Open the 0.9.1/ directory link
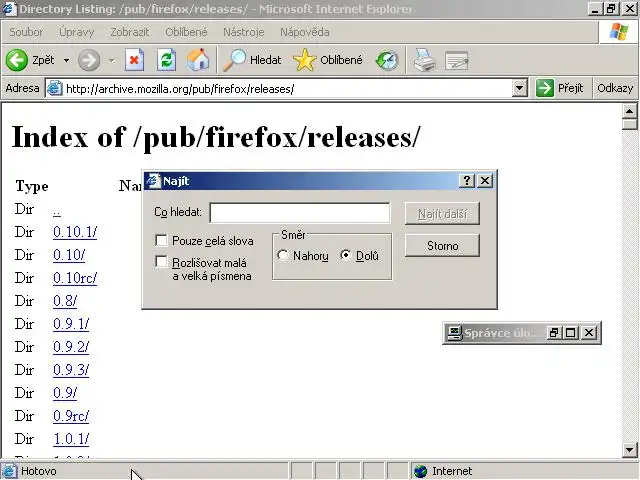The height and width of the screenshot is (480, 640). tap(71, 324)
